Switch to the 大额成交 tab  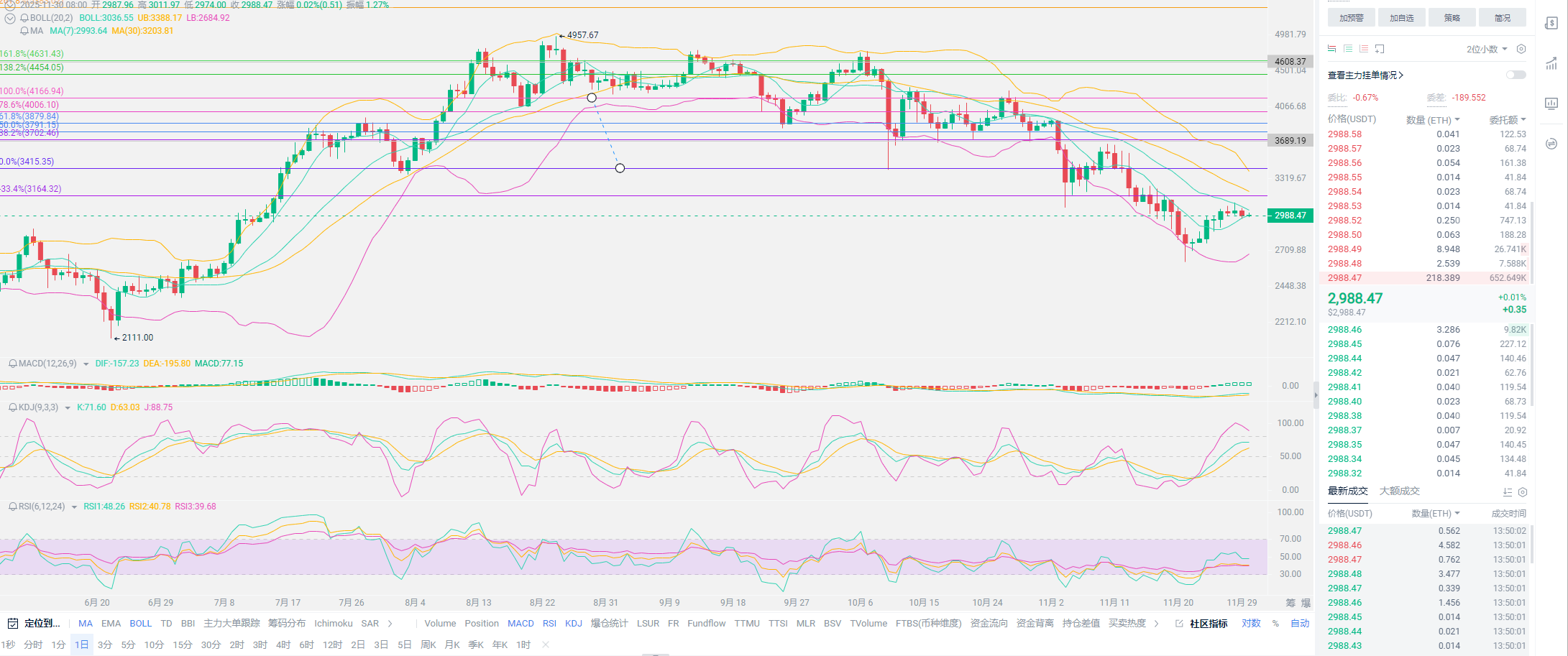(x=1399, y=491)
